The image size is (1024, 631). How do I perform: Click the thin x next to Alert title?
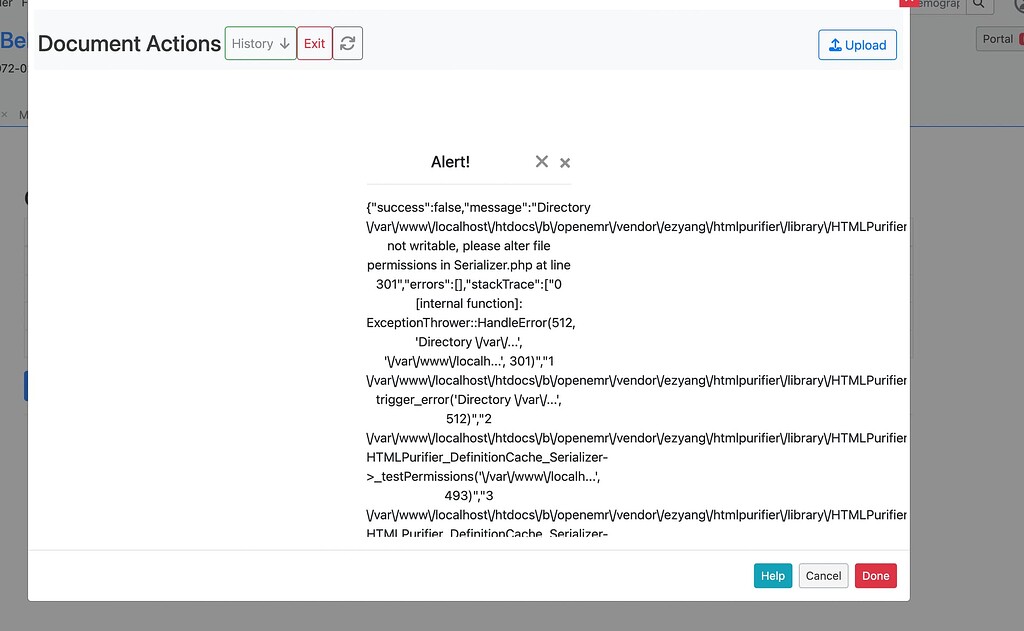pyautogui.click(x=565, y=162)
